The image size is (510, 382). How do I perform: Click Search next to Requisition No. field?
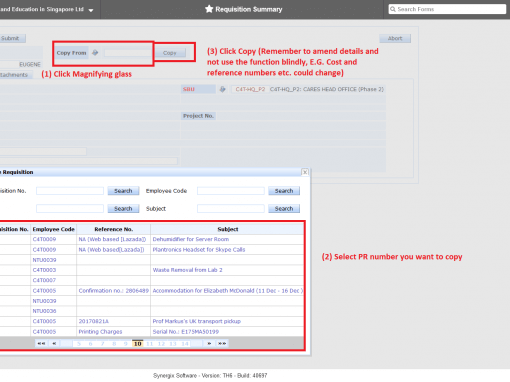click(x=123, y=191)
